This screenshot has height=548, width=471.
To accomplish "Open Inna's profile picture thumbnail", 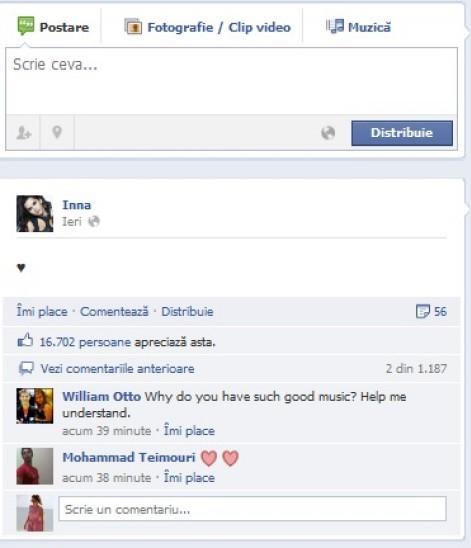I will coord(35,214).
